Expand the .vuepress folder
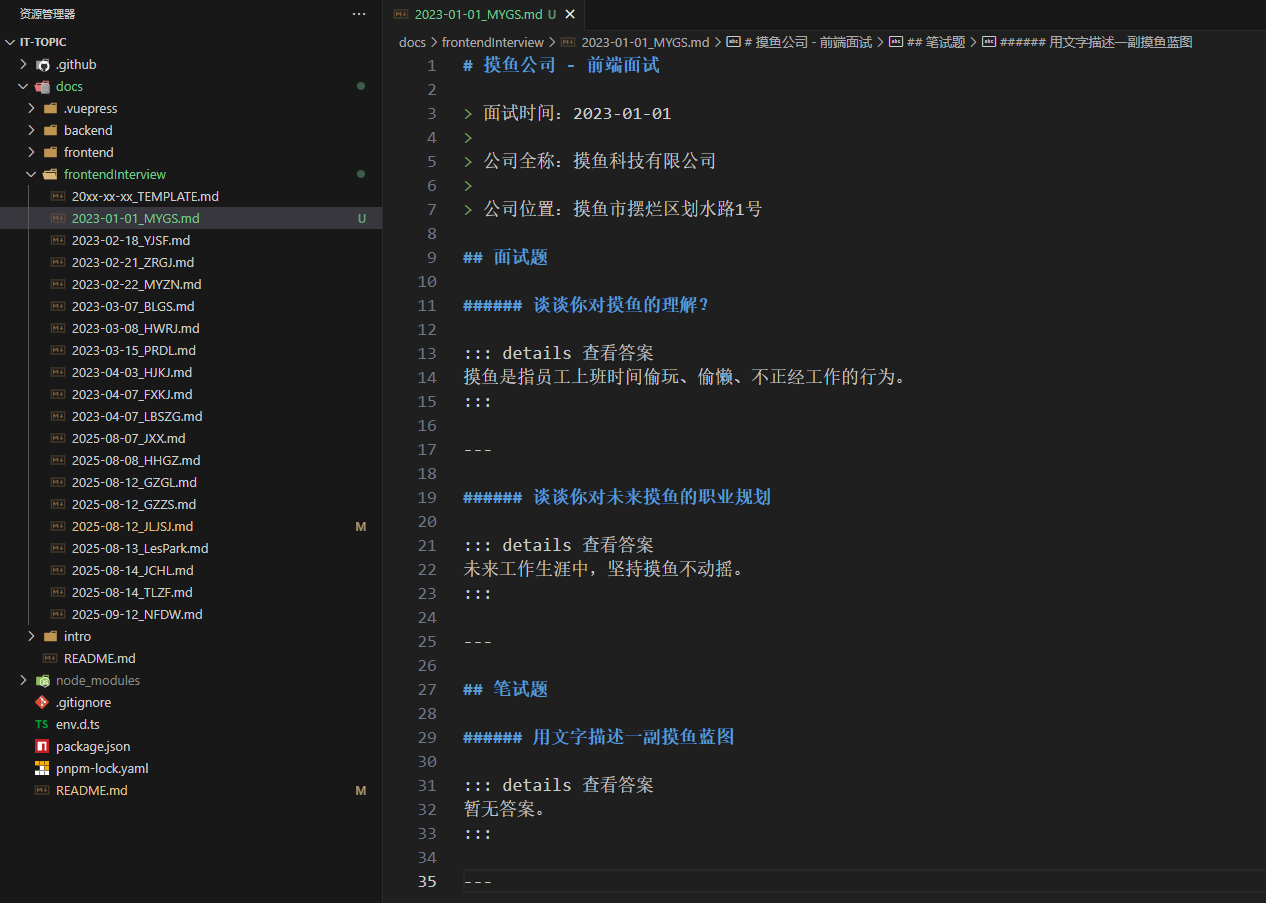This screenshot has width=1266, height=903. [x=32, y=108]
